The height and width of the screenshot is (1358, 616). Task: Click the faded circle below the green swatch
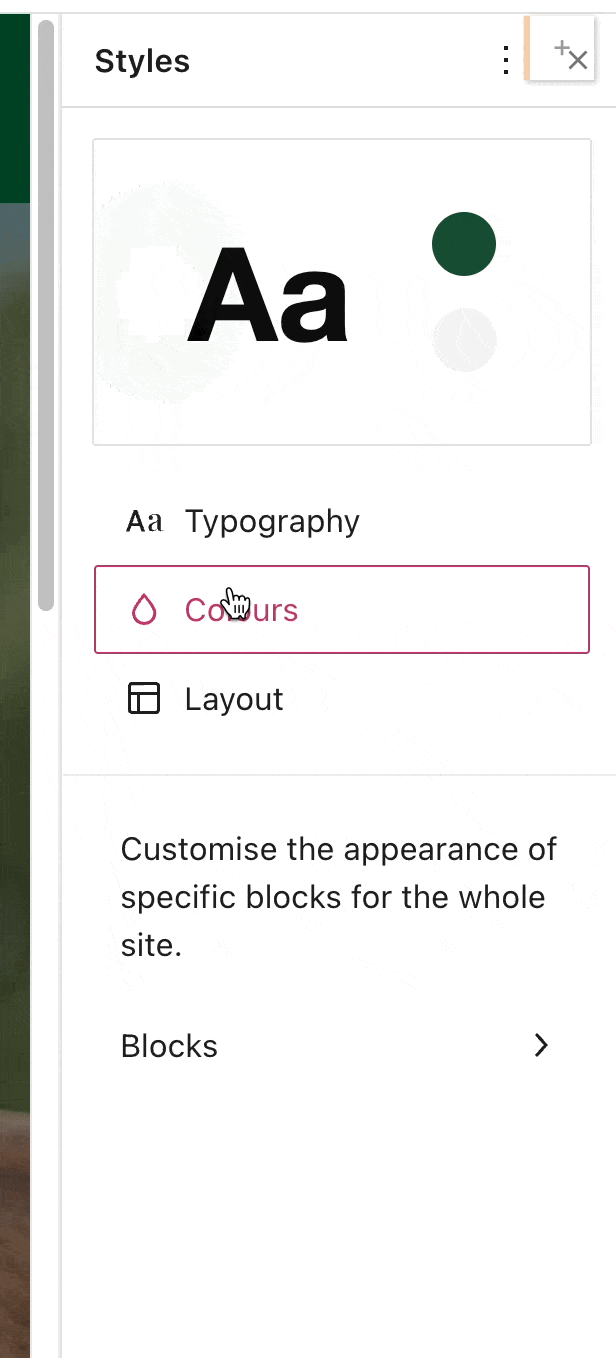tap(463, 340)
